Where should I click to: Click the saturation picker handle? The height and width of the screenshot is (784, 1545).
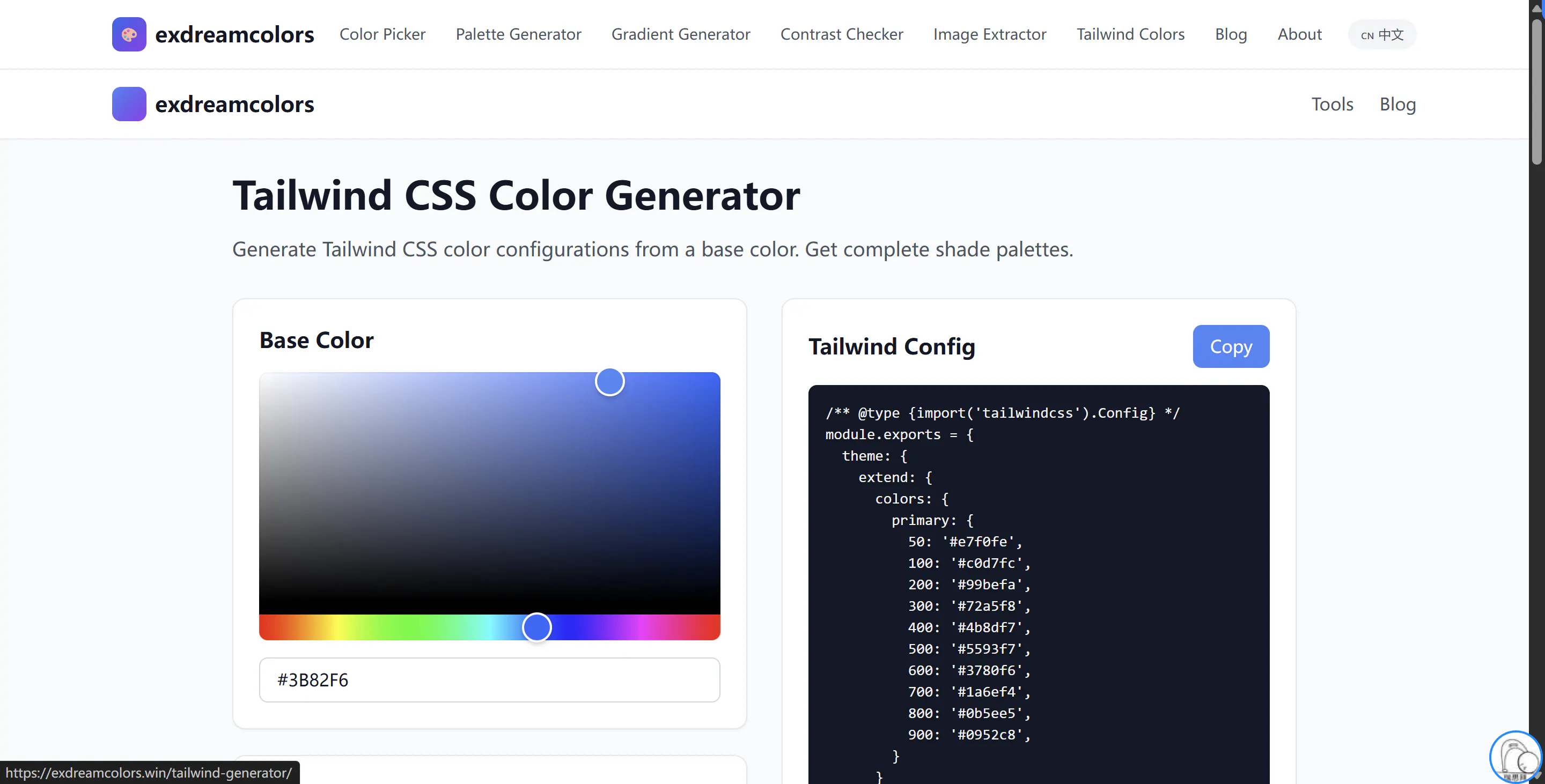[610, 382]
